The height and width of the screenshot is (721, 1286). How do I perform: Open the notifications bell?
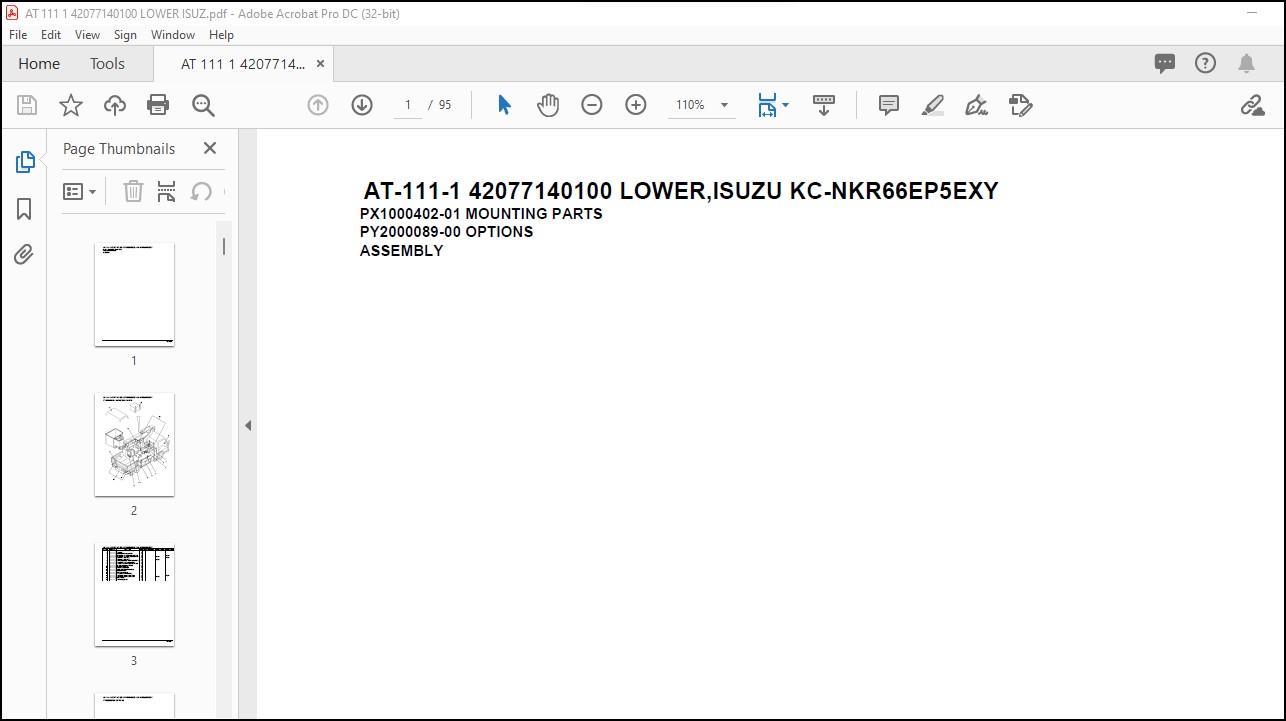(1246, 64)
